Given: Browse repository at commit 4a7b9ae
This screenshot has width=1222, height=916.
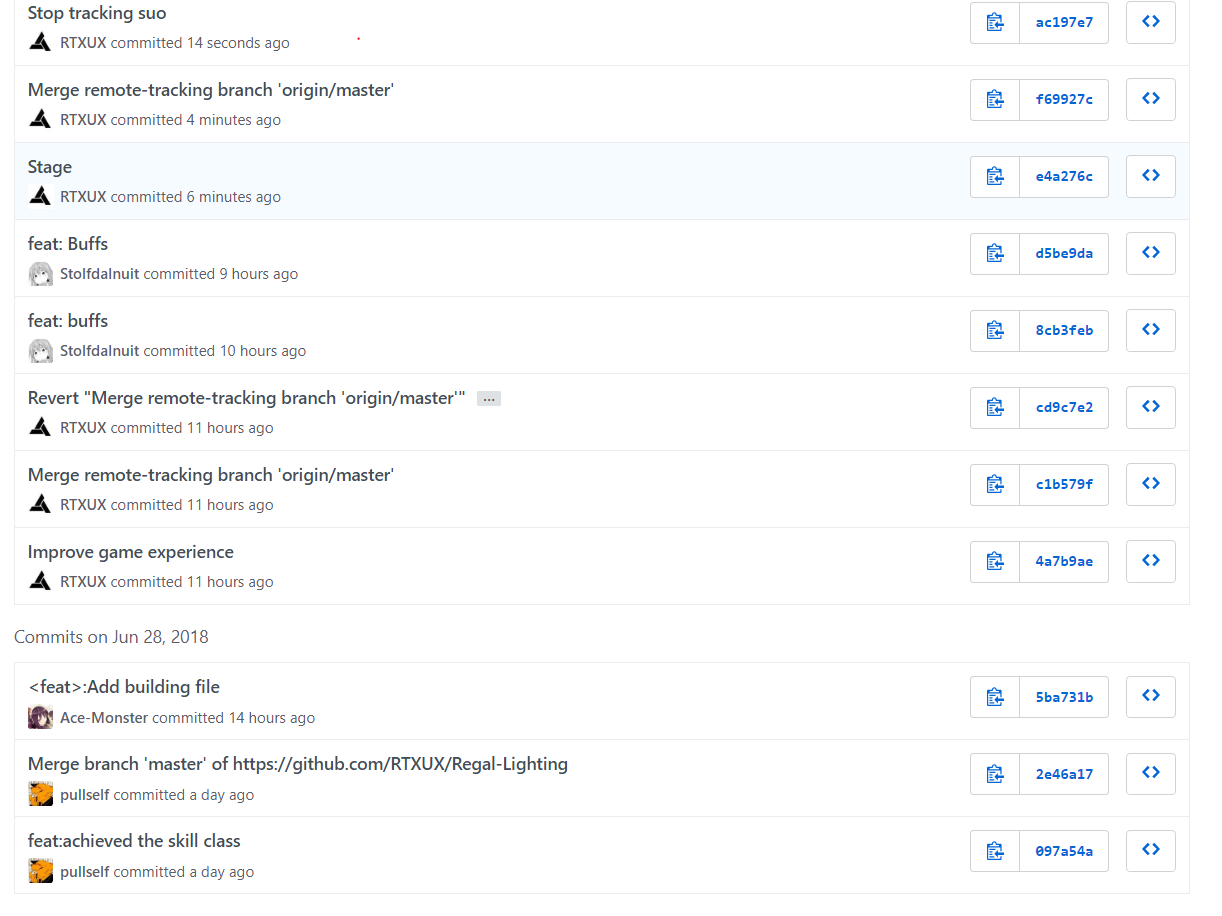Looking at the screenshot, I should (x=1151, y=561).
